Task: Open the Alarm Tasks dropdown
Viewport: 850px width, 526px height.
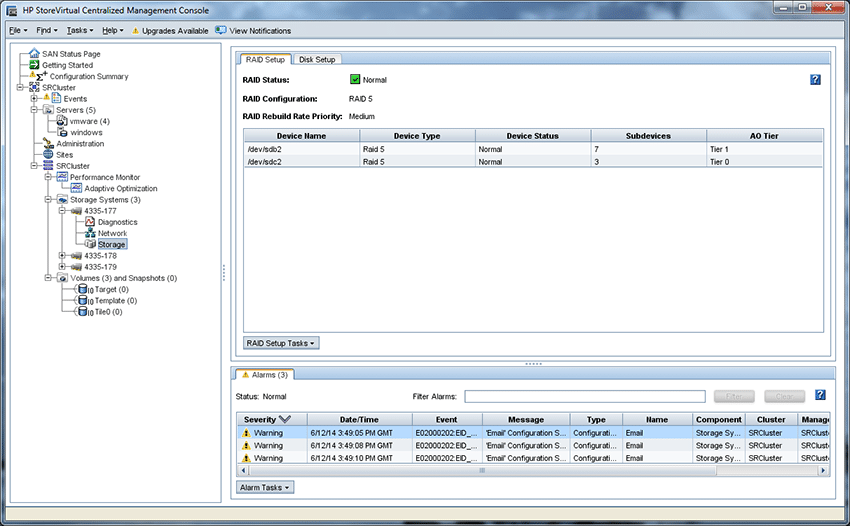Action: click(x=265, y=487)
